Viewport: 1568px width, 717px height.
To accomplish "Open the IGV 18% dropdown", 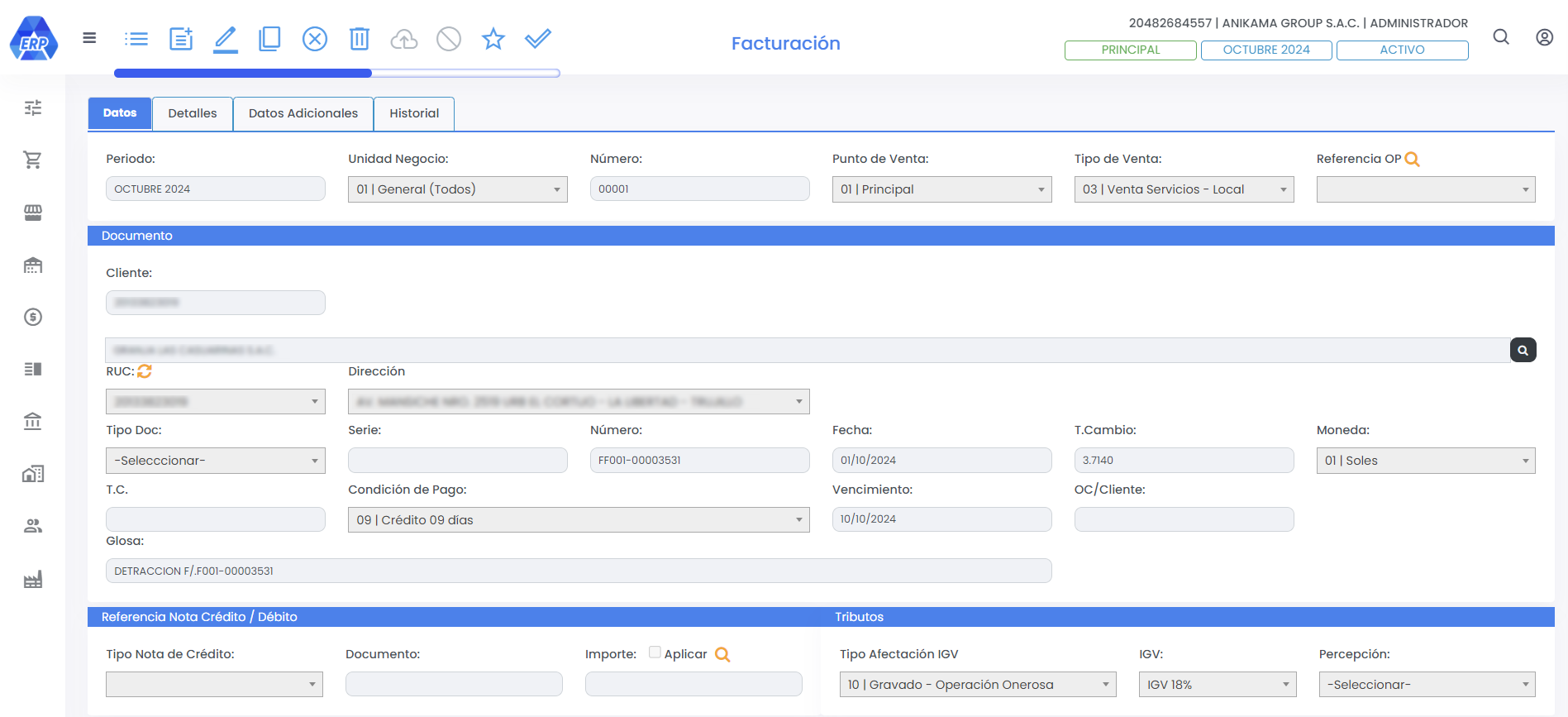I will point(1218,685).
